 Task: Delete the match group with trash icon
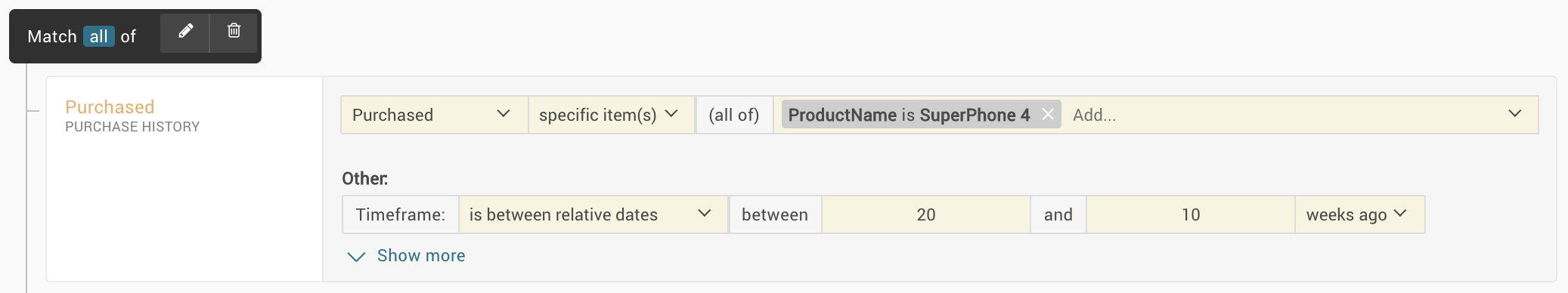pos(234,33)
